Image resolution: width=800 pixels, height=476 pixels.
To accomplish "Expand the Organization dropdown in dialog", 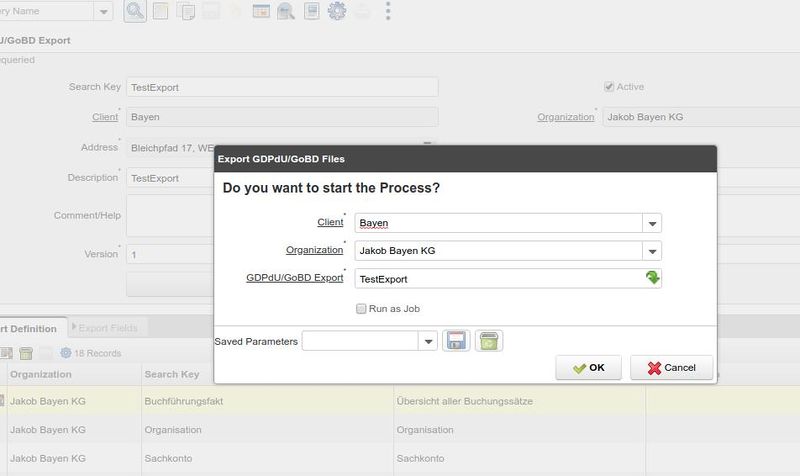I will pyautogui.click(x=652, y=251).
